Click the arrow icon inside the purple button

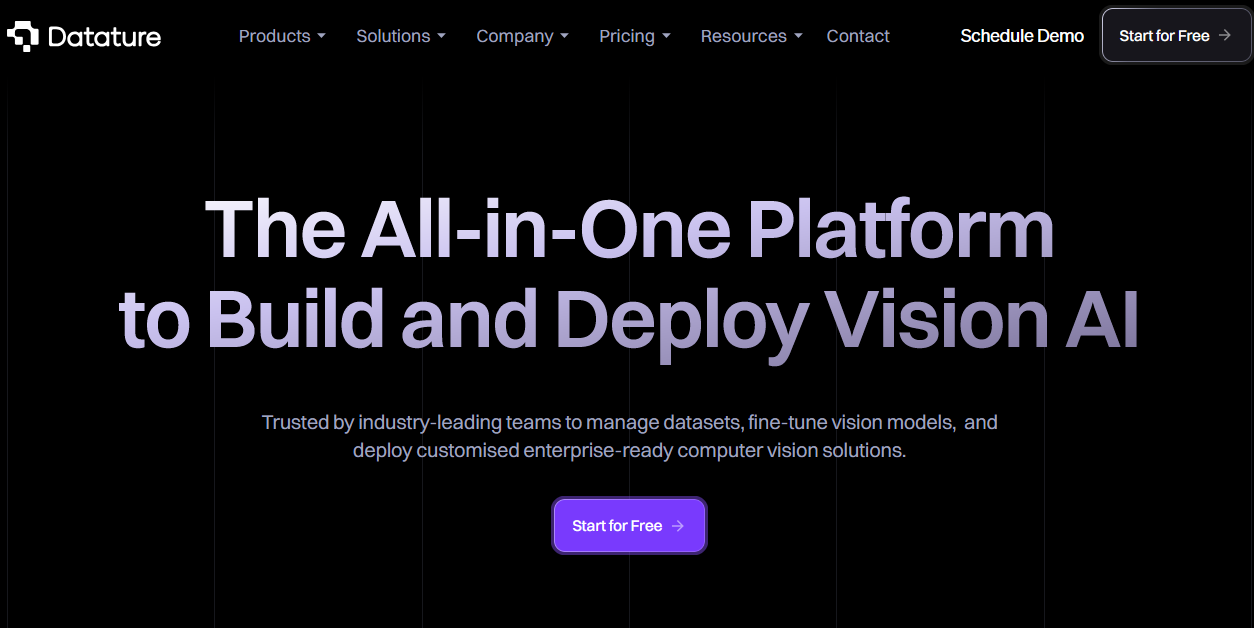pos(678,526)
